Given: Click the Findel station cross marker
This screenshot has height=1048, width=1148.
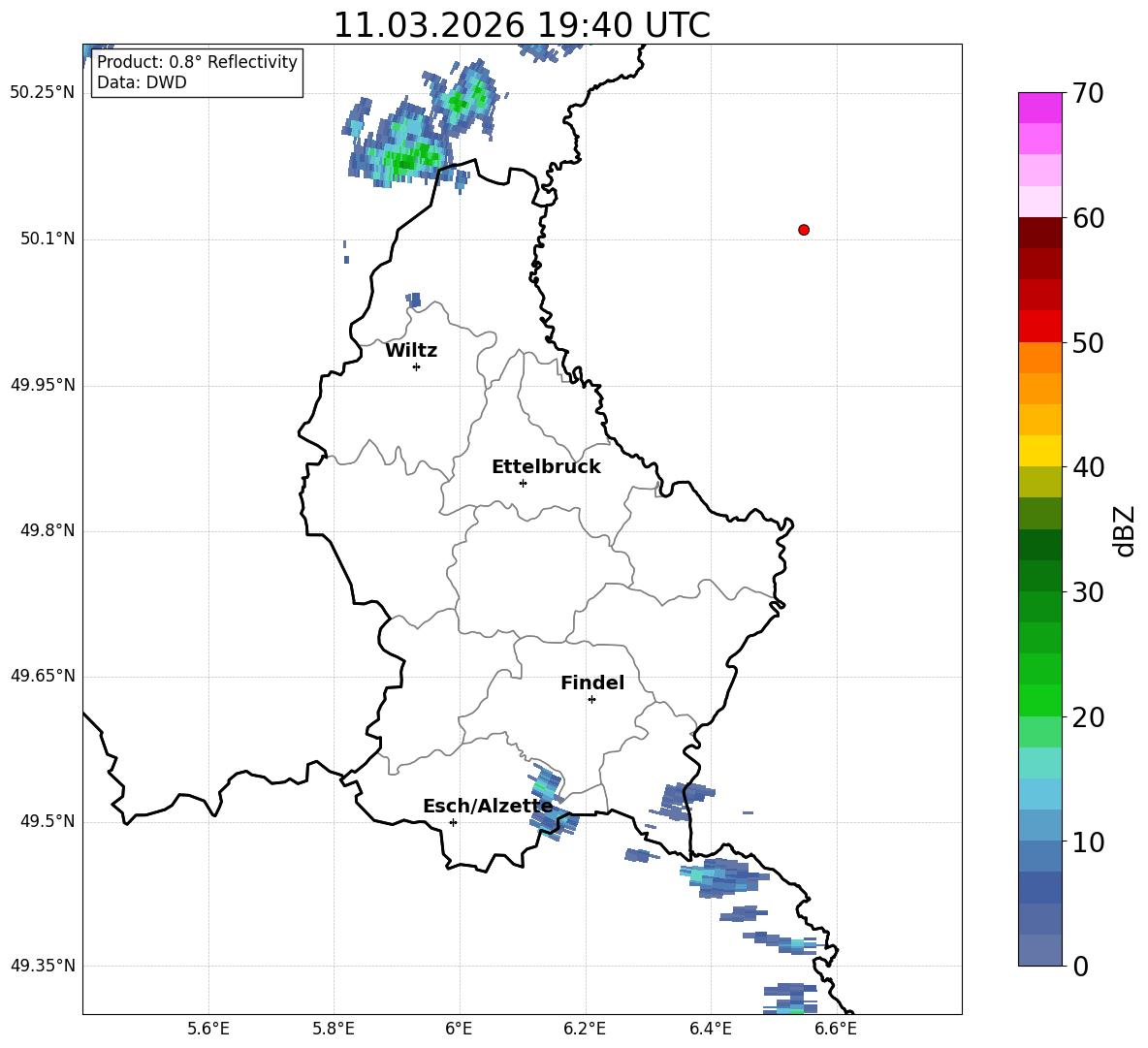Looking at the screenshot, I should coord(591,700).
